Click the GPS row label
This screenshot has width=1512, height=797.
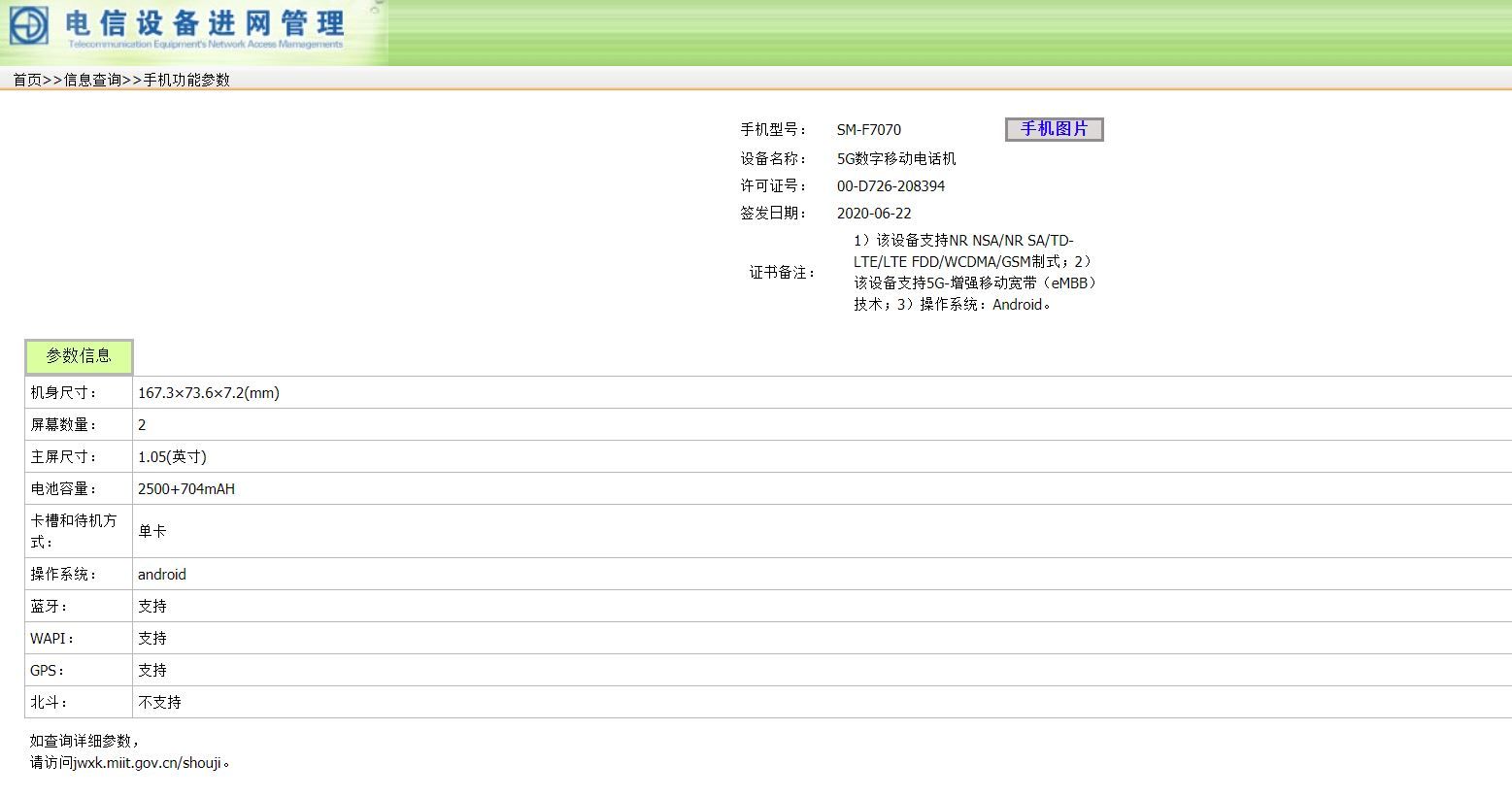pyautogui.click(x=48, y=671)
